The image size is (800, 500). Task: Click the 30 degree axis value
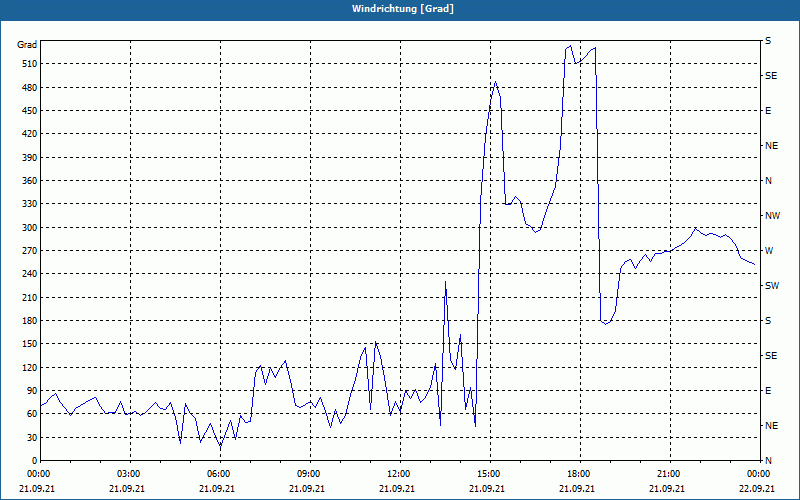pyautogui.click(x=32, y=437)
